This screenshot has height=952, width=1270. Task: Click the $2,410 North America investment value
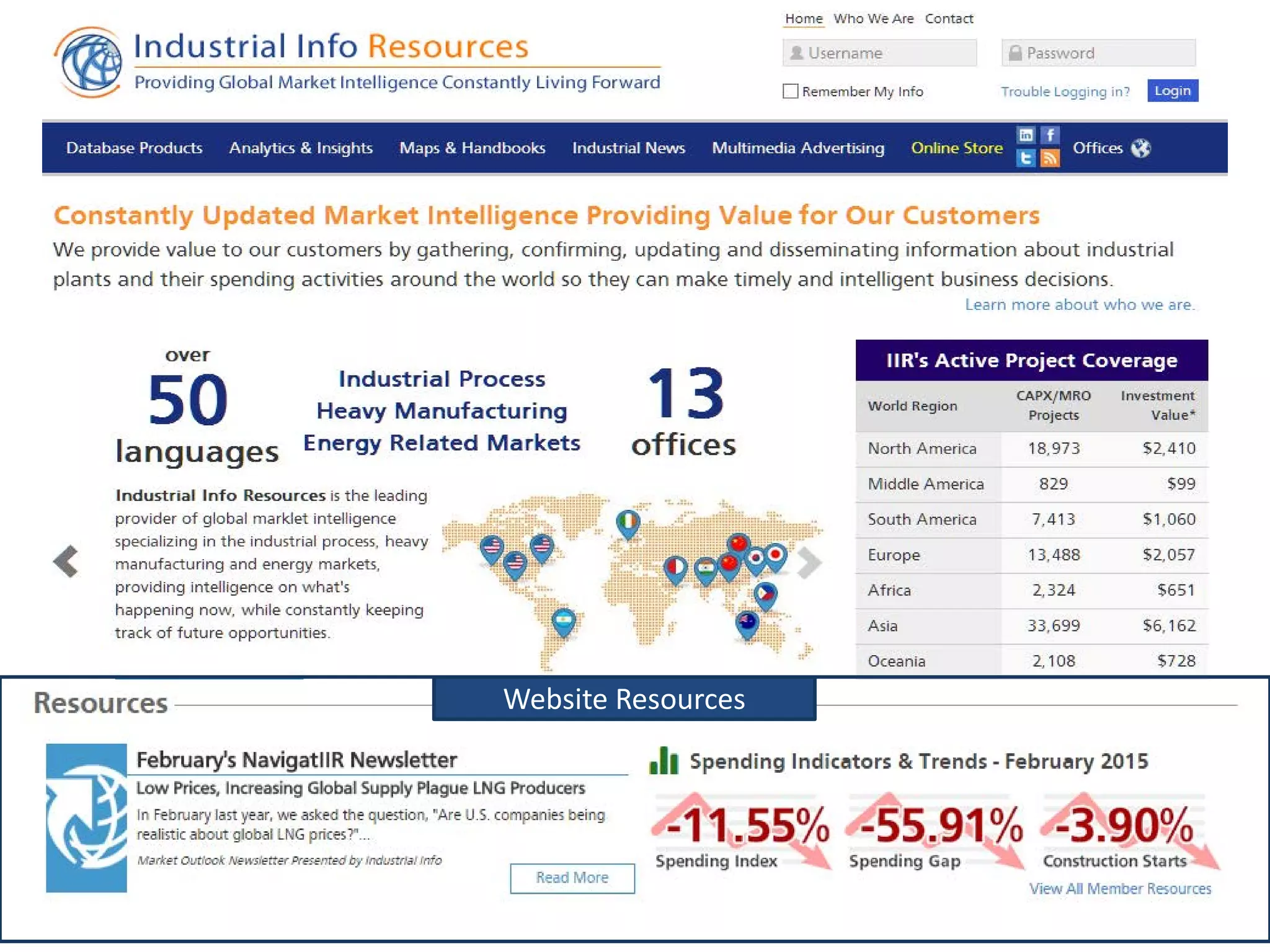click(x=1169, y=449)
